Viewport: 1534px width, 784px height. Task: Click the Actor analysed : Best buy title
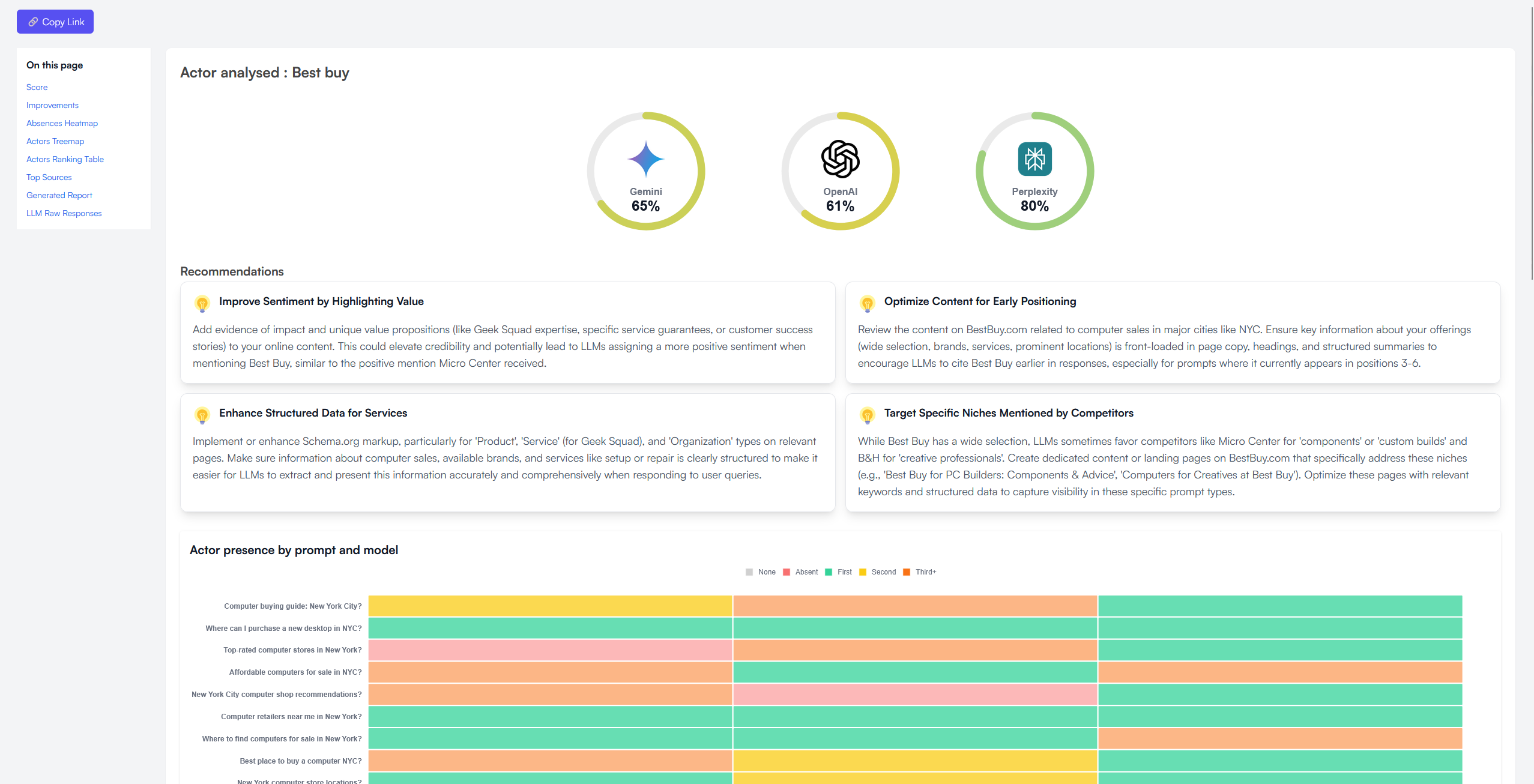coord(265,73)
